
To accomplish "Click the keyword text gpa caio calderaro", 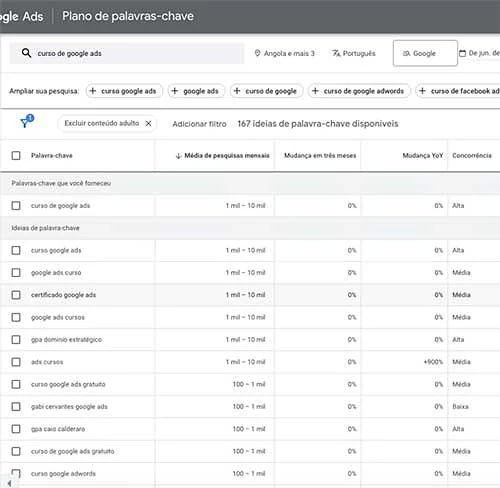I will (58, 429).
